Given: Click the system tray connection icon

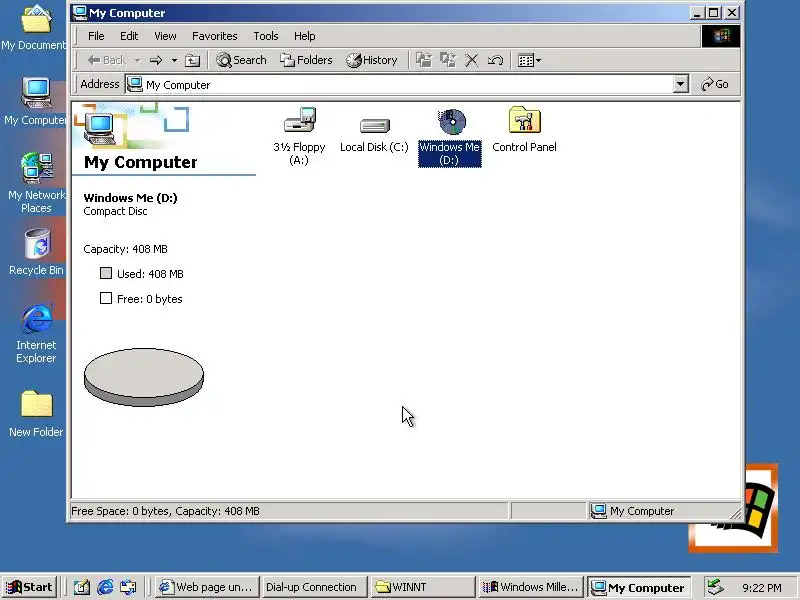Looking at the screenshot, I should pos(715,587).
